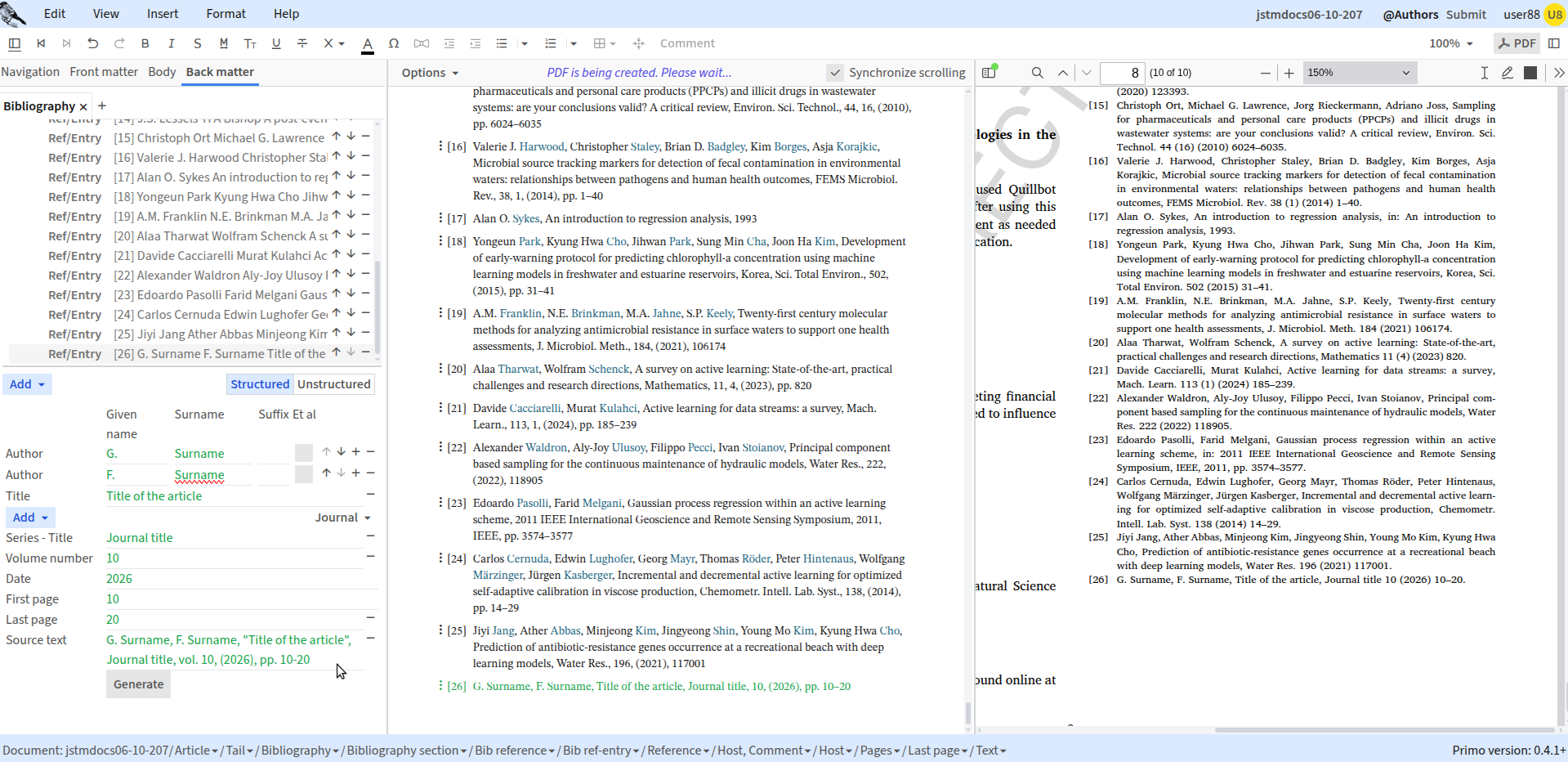
Task: Click the Submit link
Action: tap(1466, 15)
